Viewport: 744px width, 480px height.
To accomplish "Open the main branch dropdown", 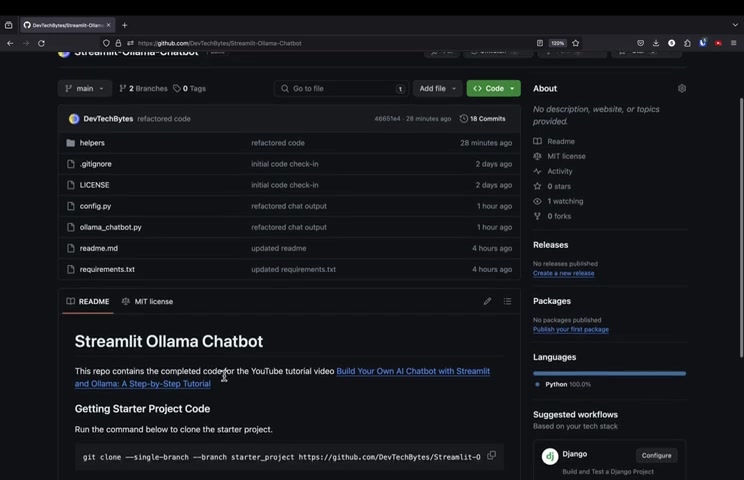I will [84, 88].
